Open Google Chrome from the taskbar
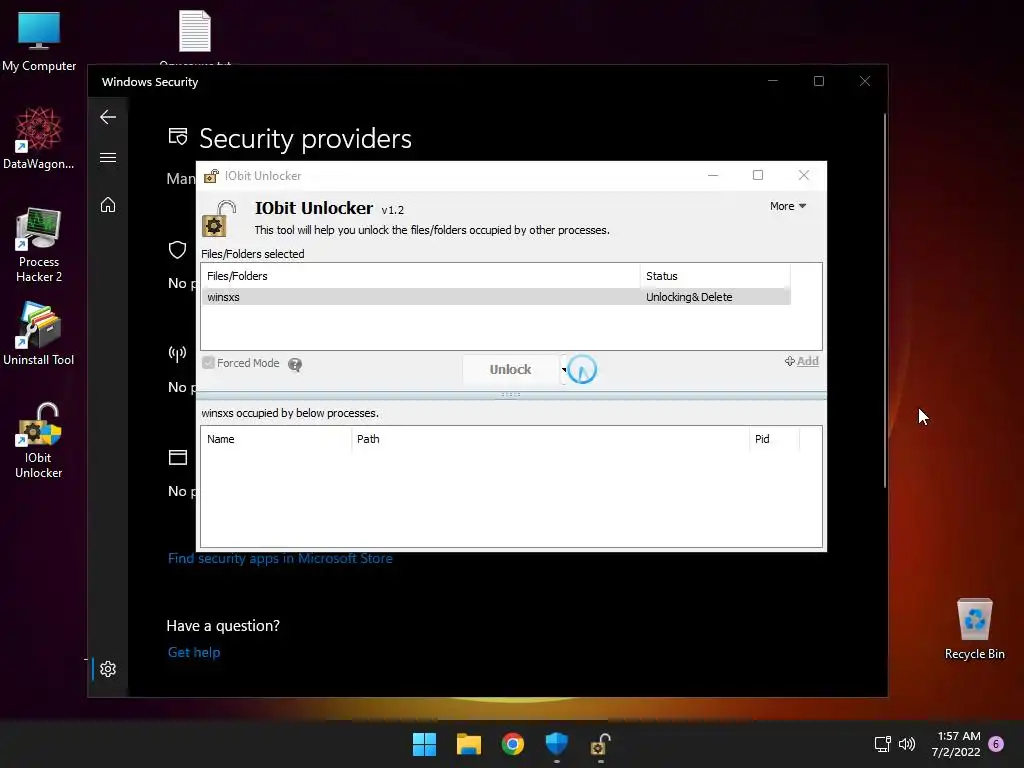This screenshot has width=1024, height=768. click(513, 744)
